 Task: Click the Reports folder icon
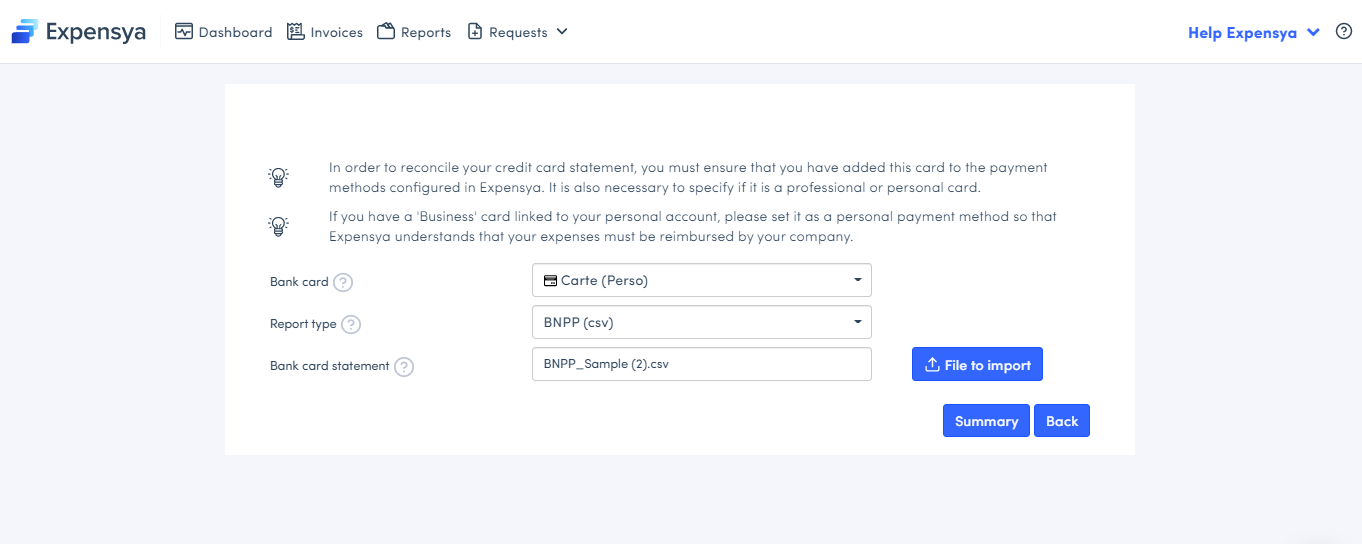(x=386, y=32)
